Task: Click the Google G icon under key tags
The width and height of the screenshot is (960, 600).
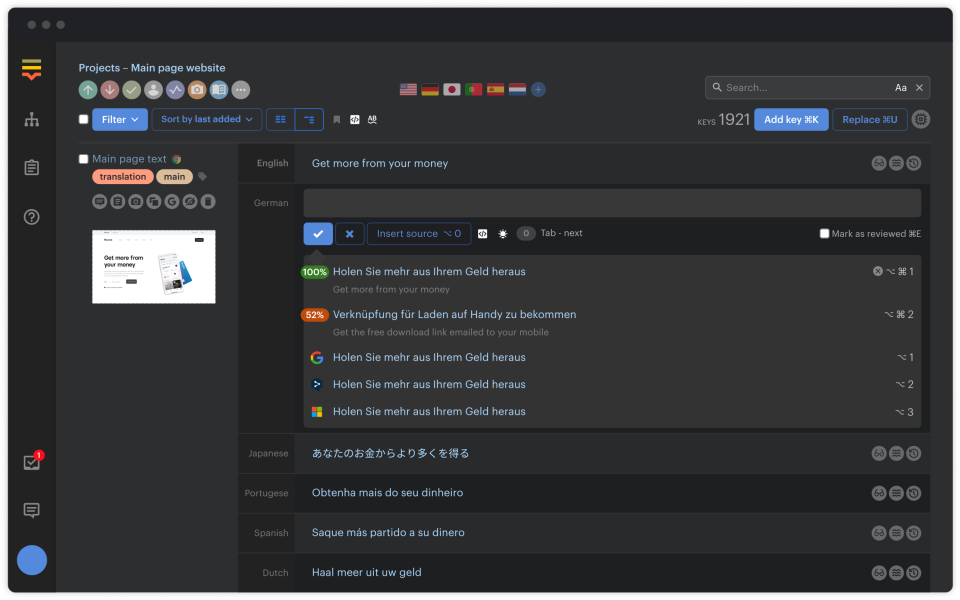Action: click(x=172, y=201)
